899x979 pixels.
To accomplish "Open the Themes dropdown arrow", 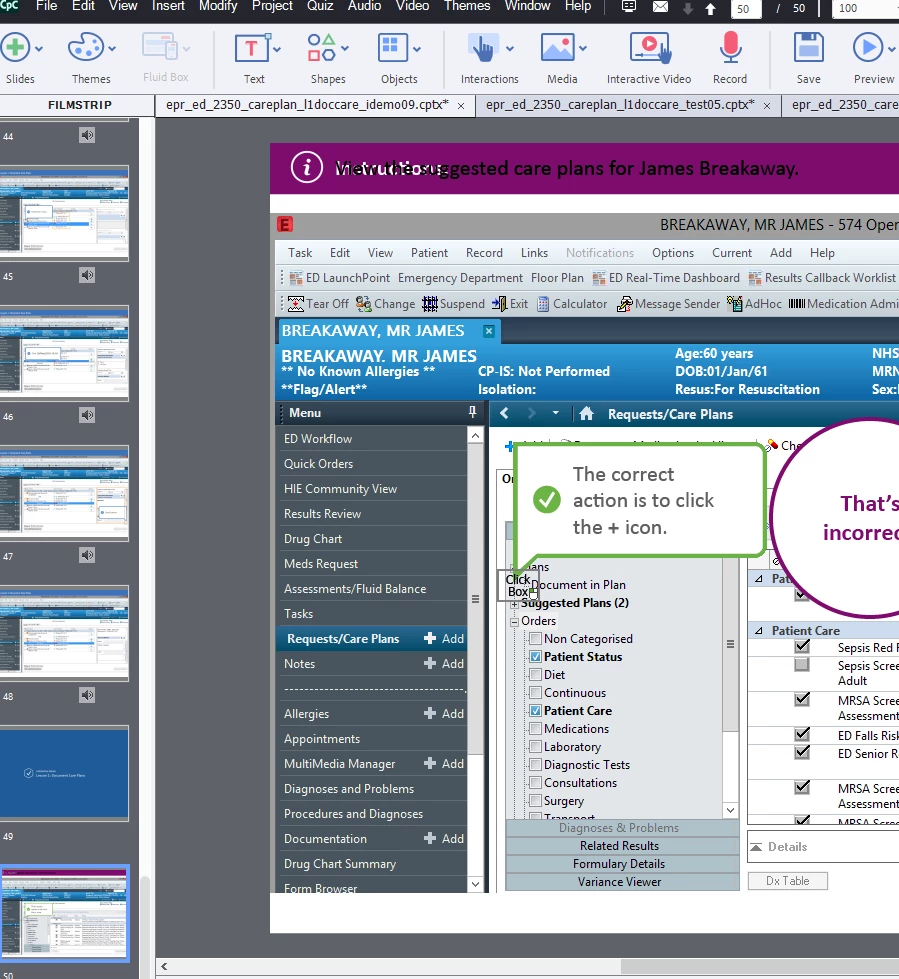I will [x=112, y=49].
